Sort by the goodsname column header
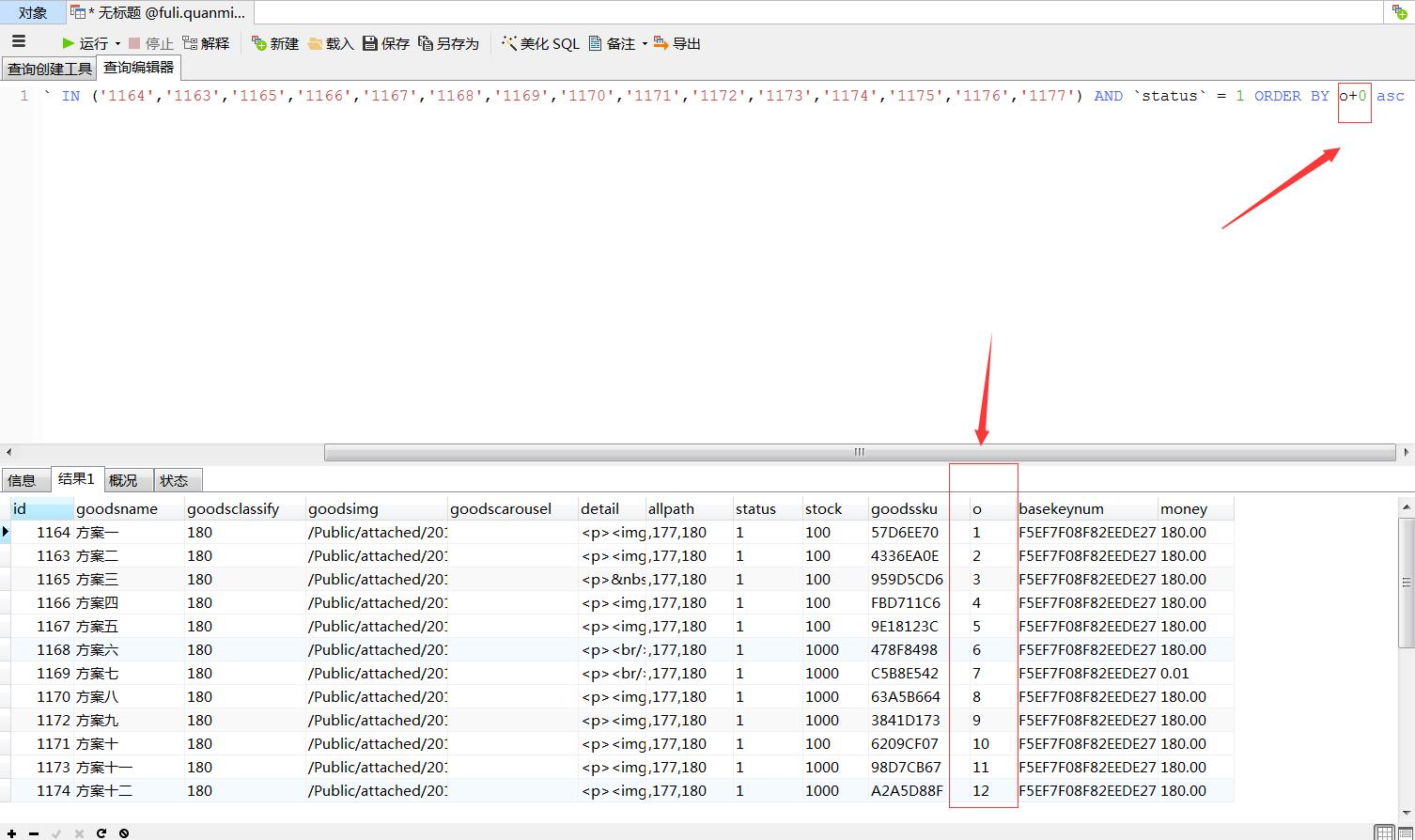 pos(129,508)
